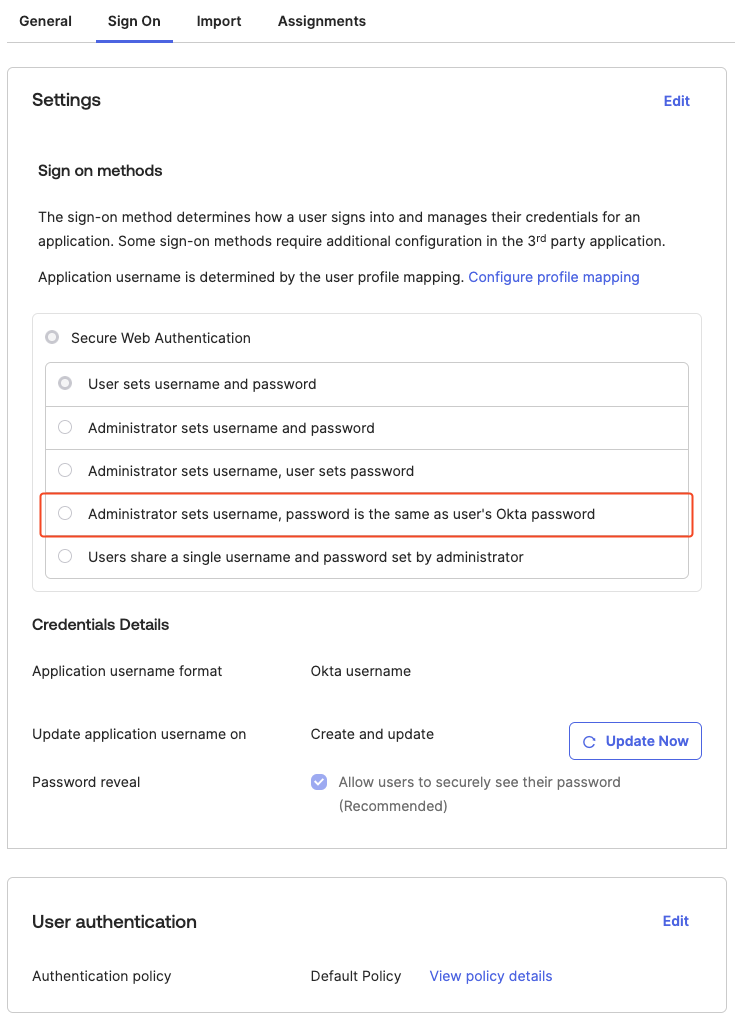Click the Okta username format value
Screen dimensions: 735x1022
(360, 671)
